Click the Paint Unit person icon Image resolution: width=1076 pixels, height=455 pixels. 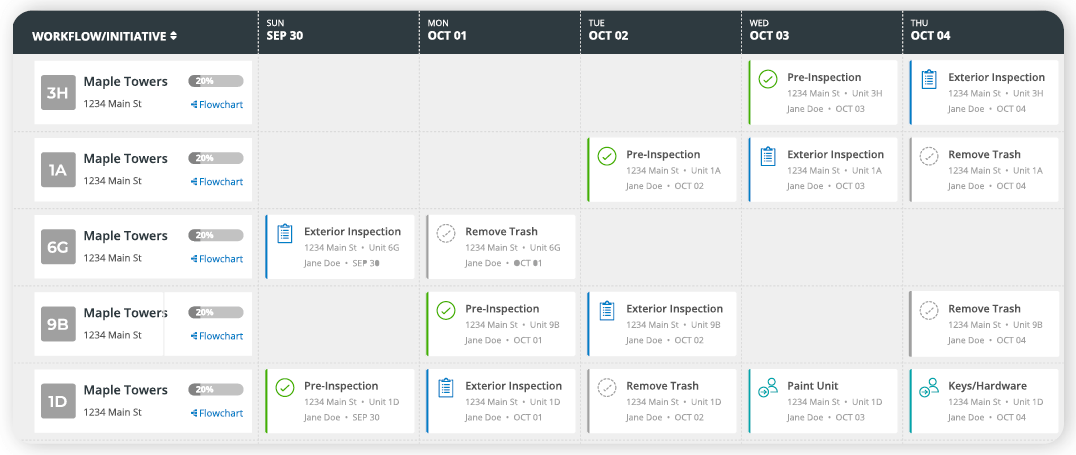pos(768,387)
